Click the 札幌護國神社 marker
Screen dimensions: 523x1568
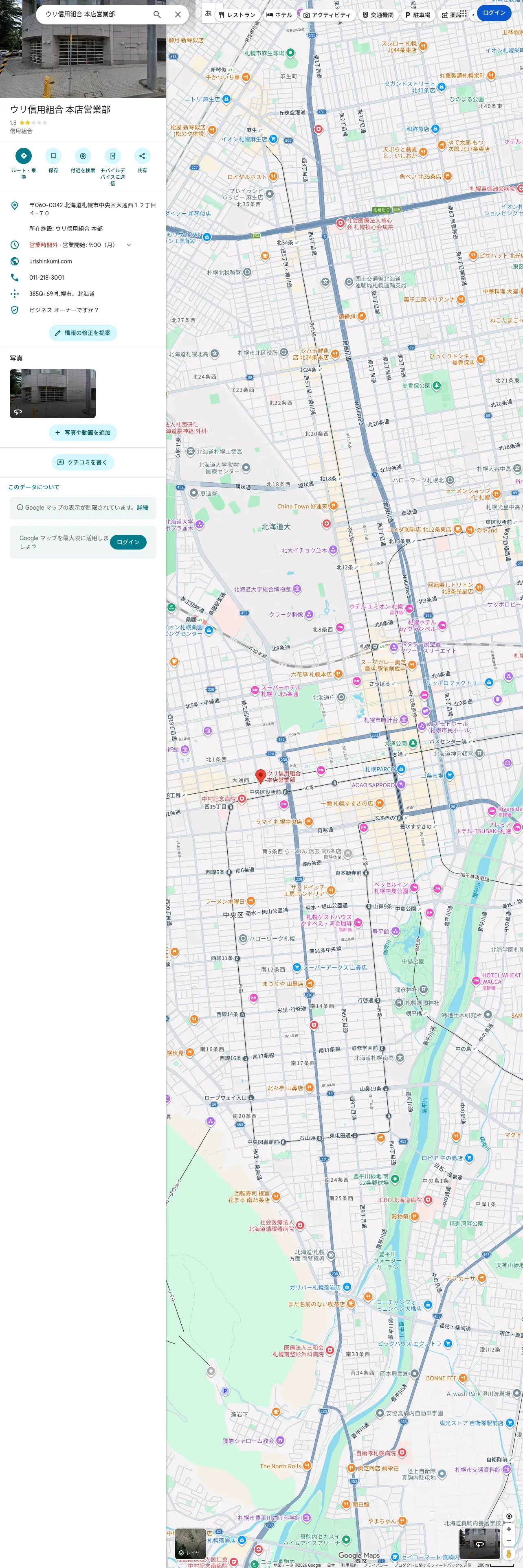pos(400,1003)
